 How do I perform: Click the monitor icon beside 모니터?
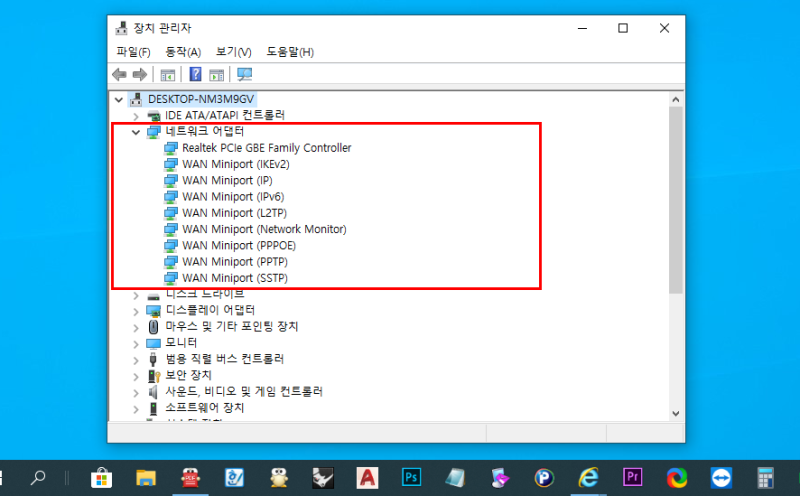[x=154, y=343]
